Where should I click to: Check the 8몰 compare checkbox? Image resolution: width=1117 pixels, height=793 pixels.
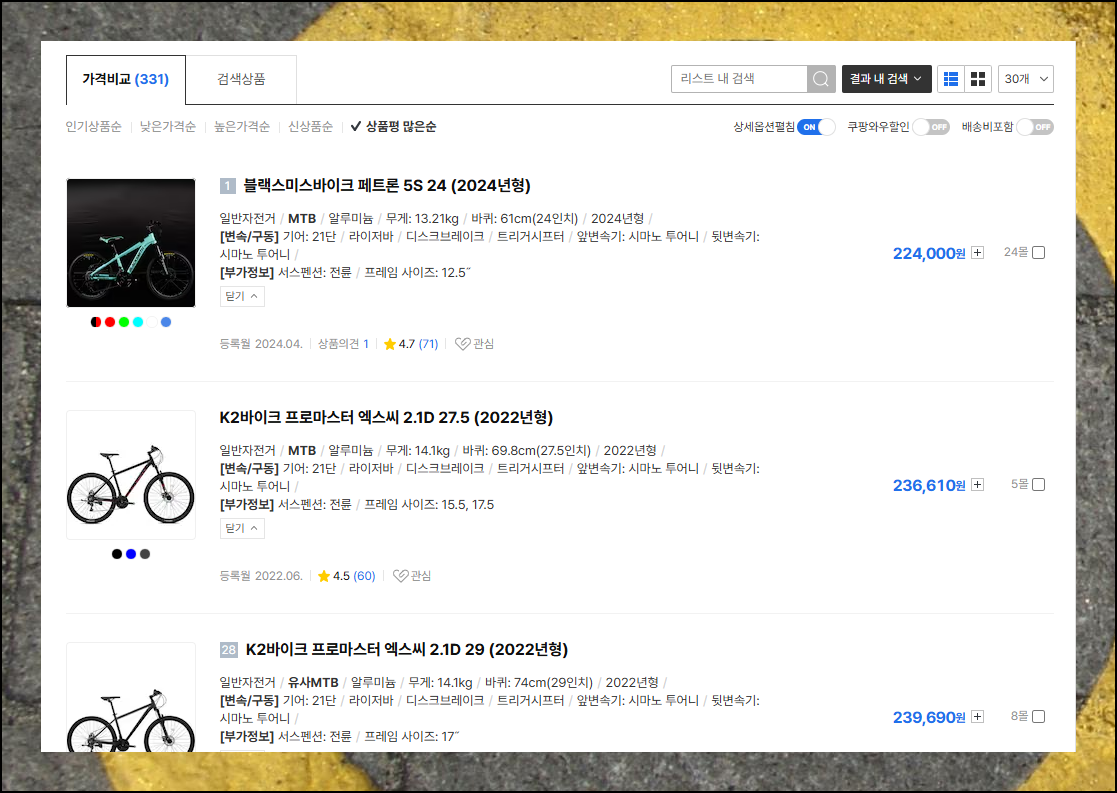pyautogui.click(x=1039, y=717)
